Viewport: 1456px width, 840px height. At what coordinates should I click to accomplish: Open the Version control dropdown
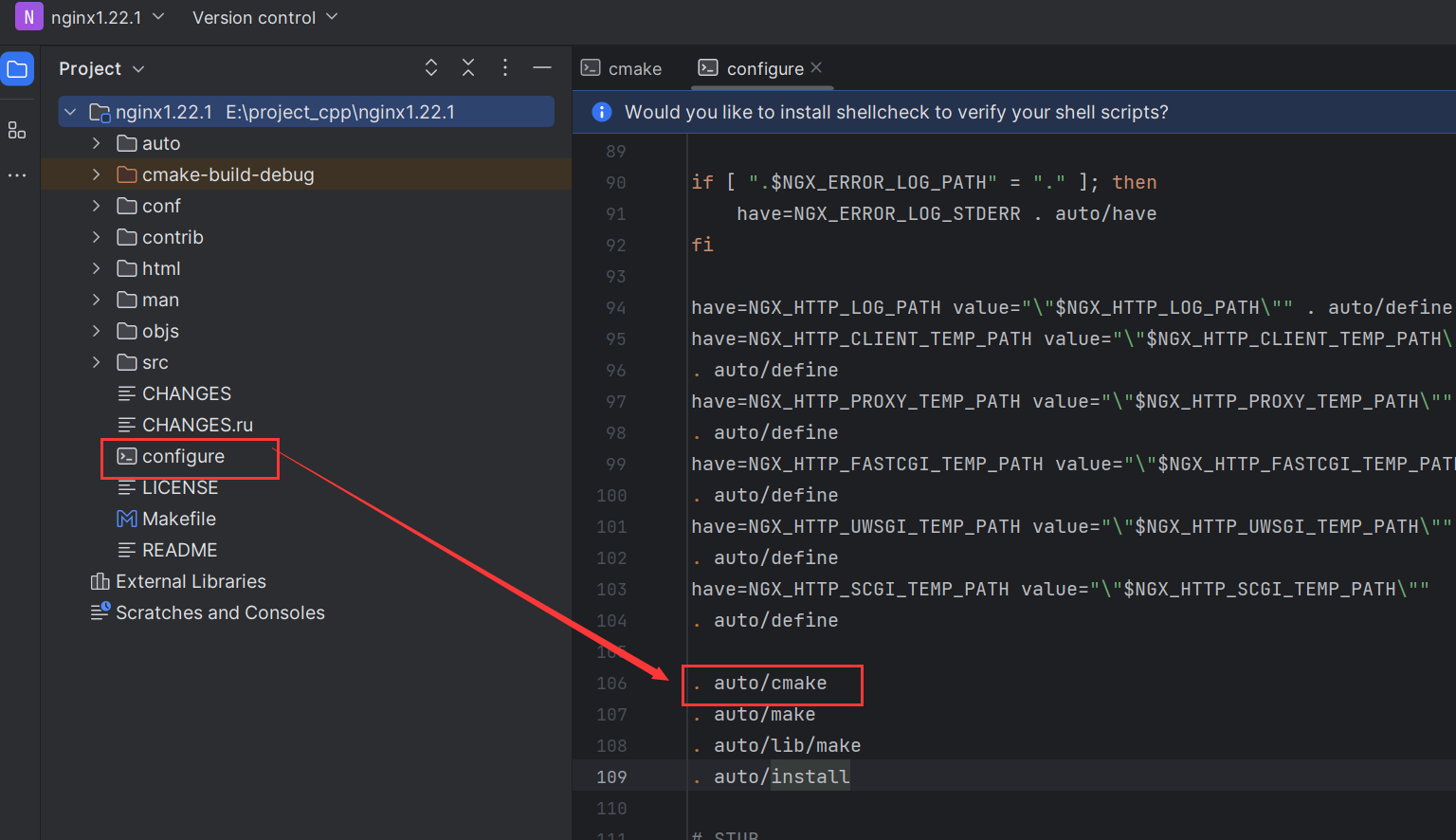coord(264,17)
